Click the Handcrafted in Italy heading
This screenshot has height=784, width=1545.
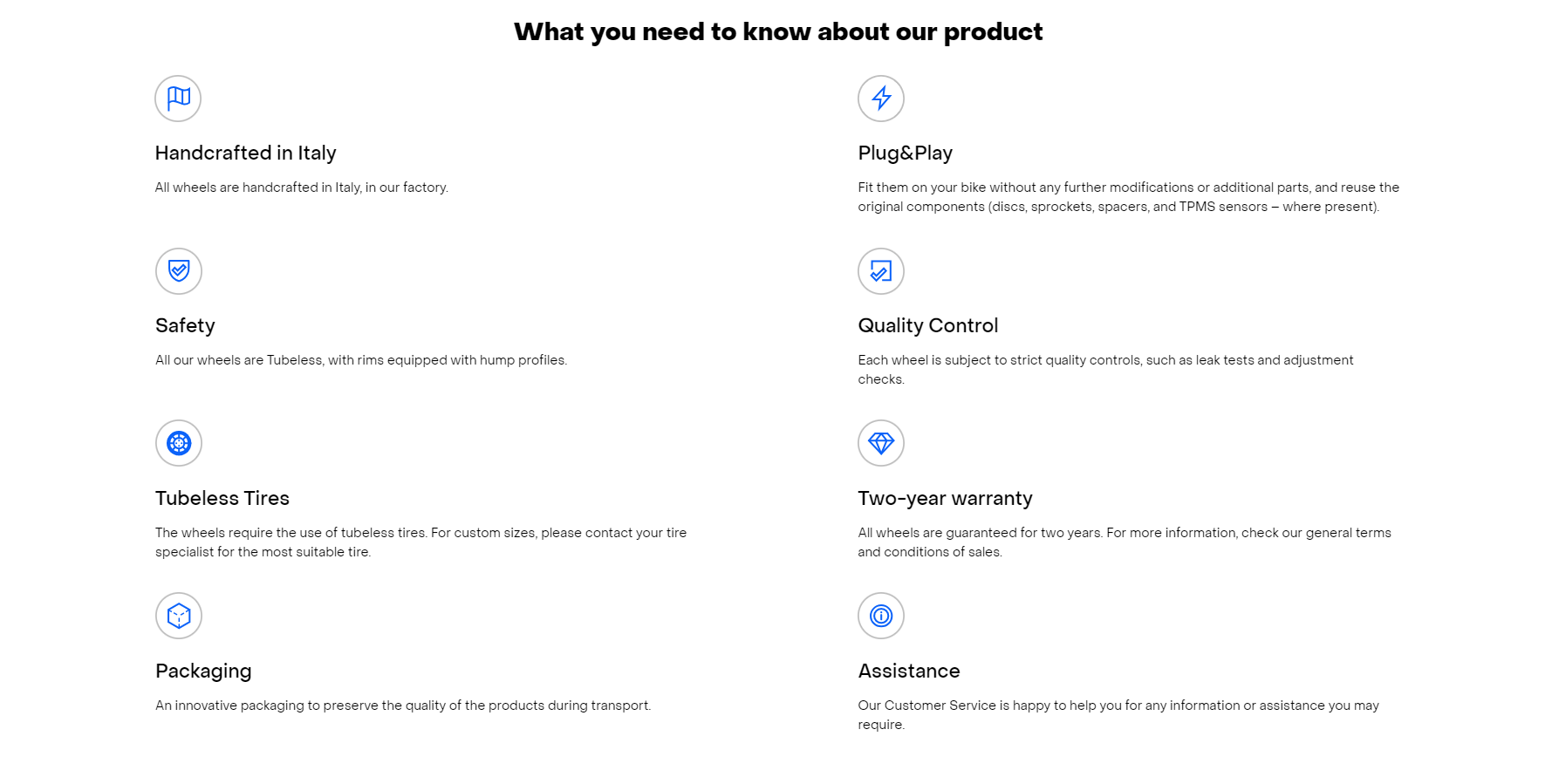point(245,153)
